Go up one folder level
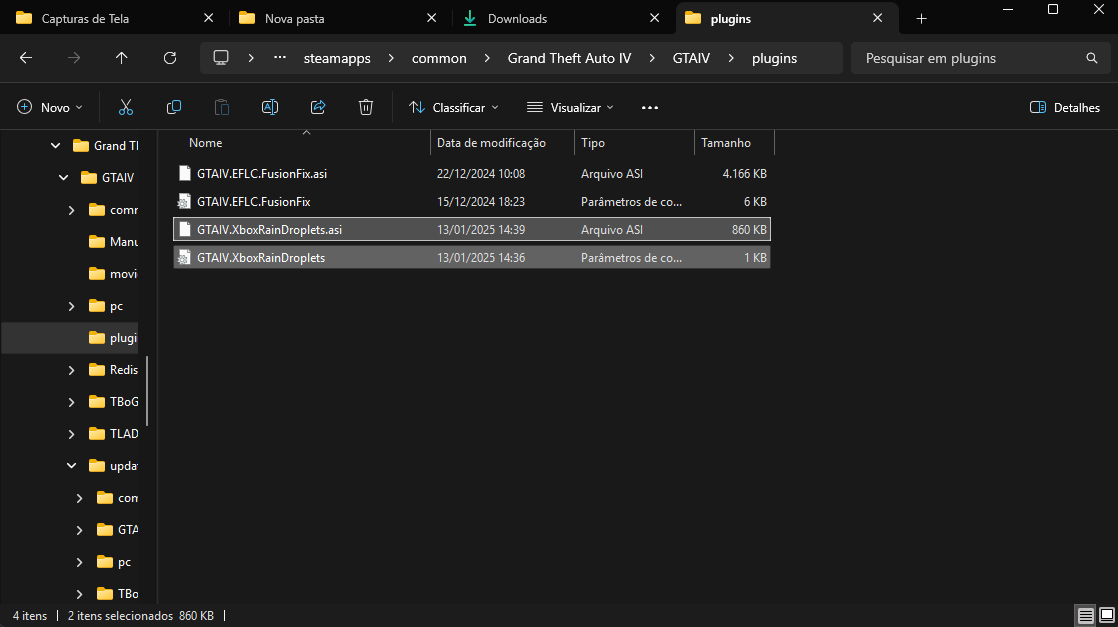The width and height of the screenshot is (1118, 627). [x=122, y=58]
